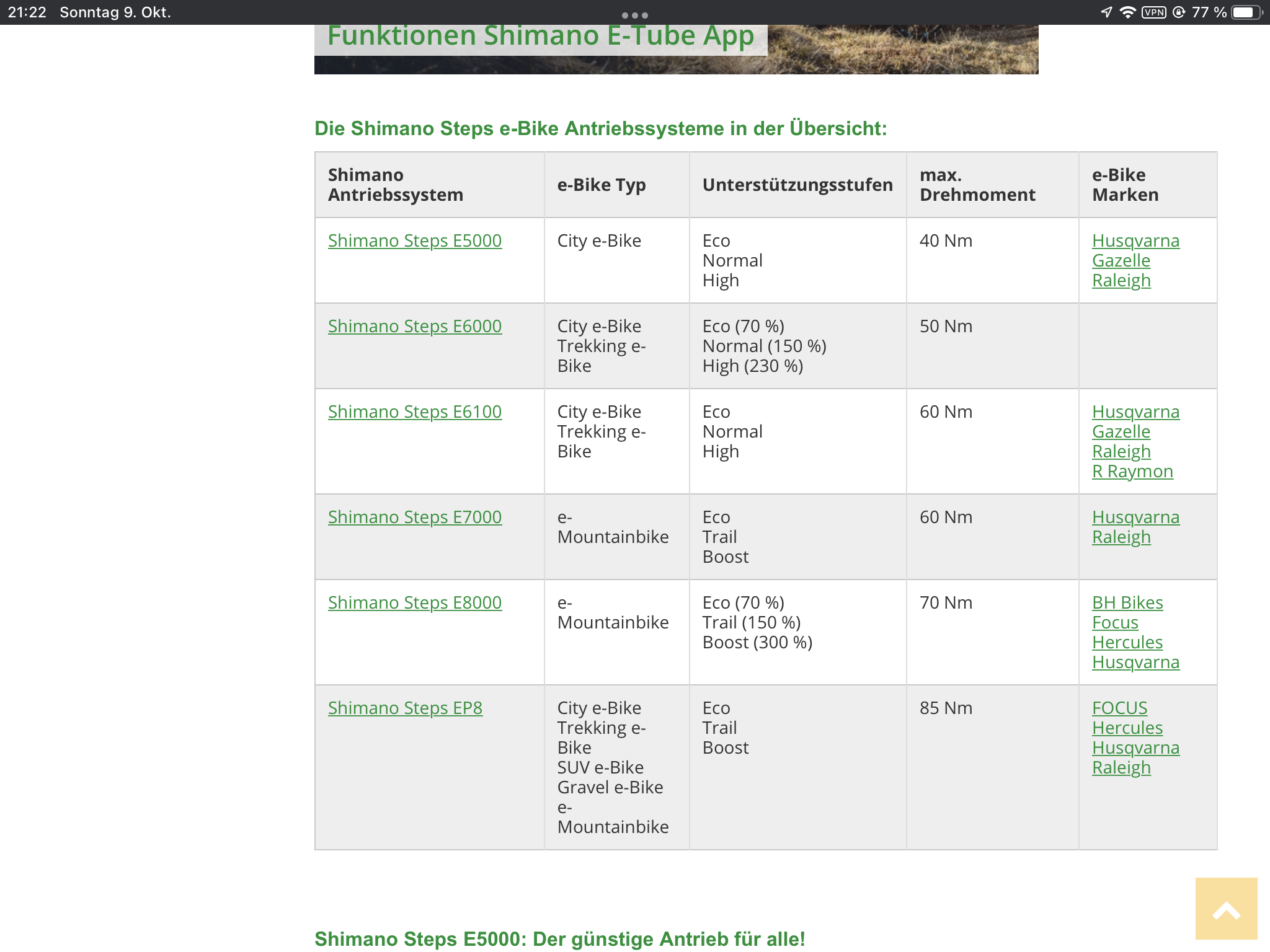The image size is (1270, 952).
Task: Open Husqvarna link in EP8 row
Action: point(1135,747)
